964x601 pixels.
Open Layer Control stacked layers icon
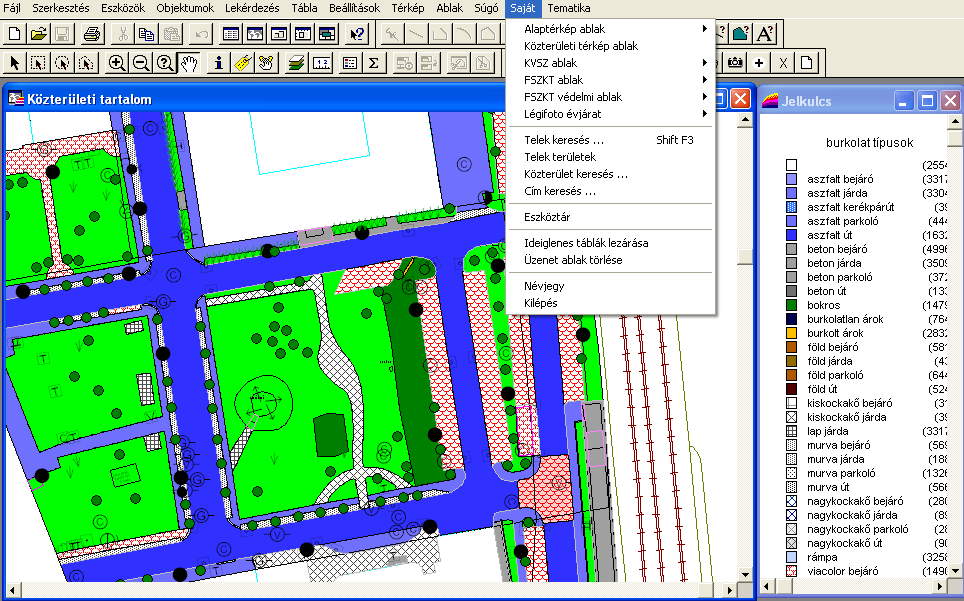coord(296,63)
